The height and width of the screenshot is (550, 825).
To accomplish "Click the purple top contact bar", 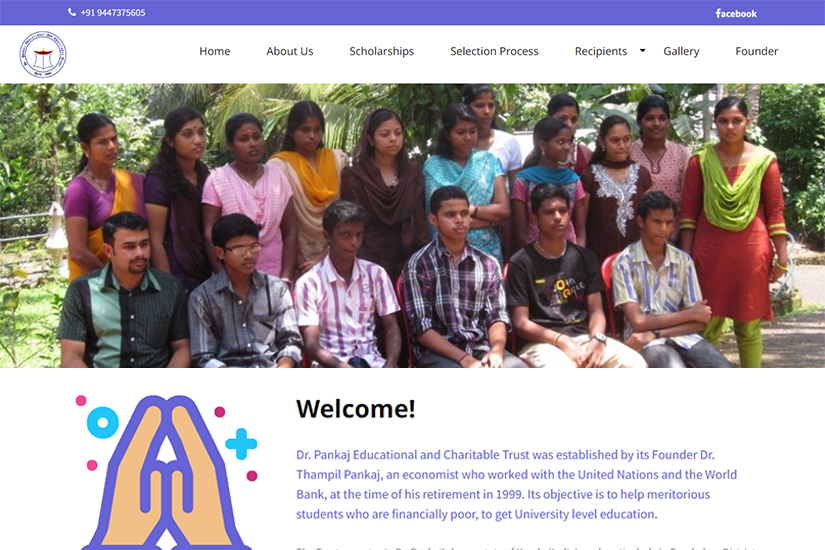I will coord(412,13).
